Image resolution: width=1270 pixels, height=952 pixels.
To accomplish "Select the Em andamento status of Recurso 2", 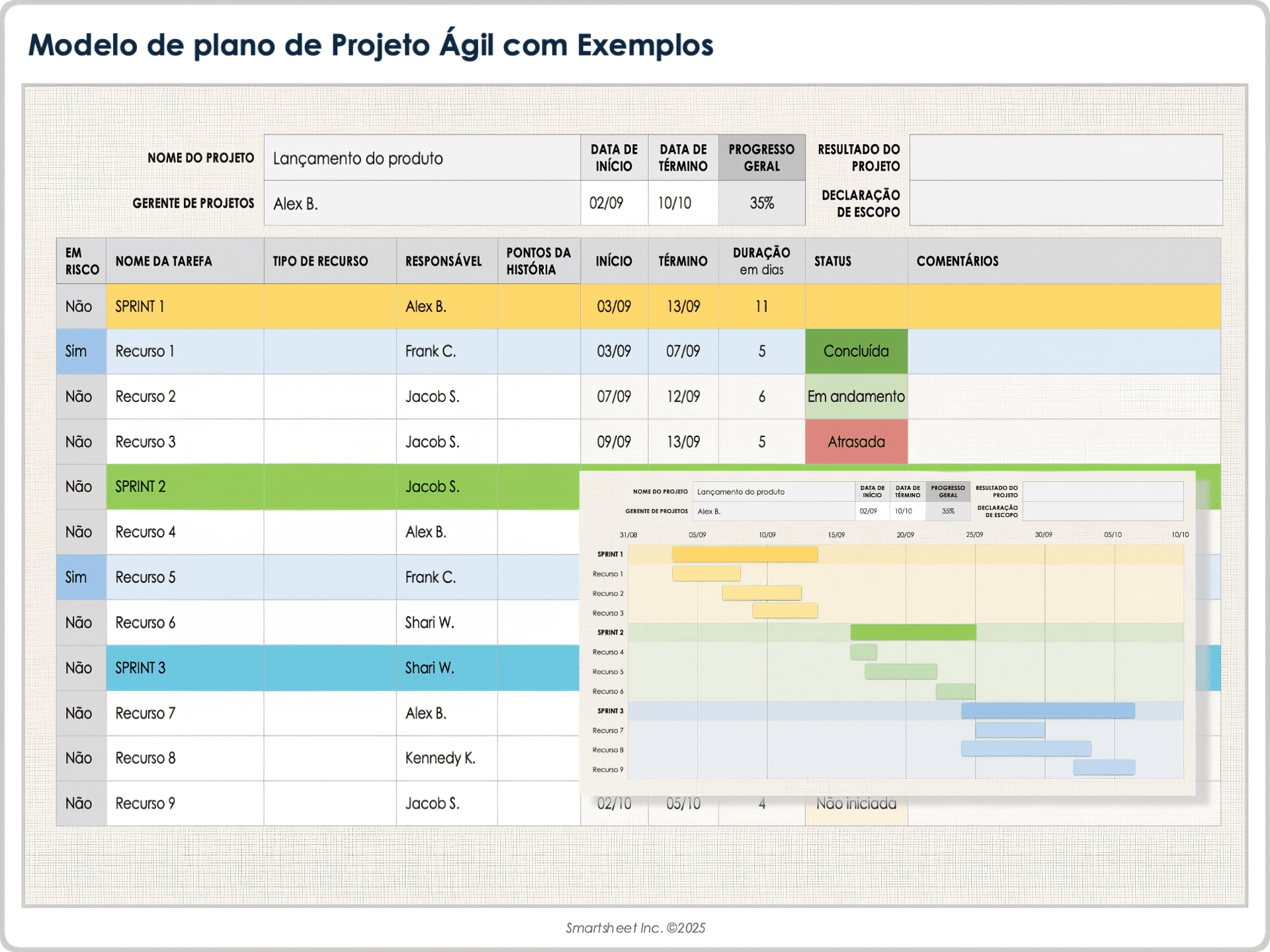I will [x=856, y=397].
